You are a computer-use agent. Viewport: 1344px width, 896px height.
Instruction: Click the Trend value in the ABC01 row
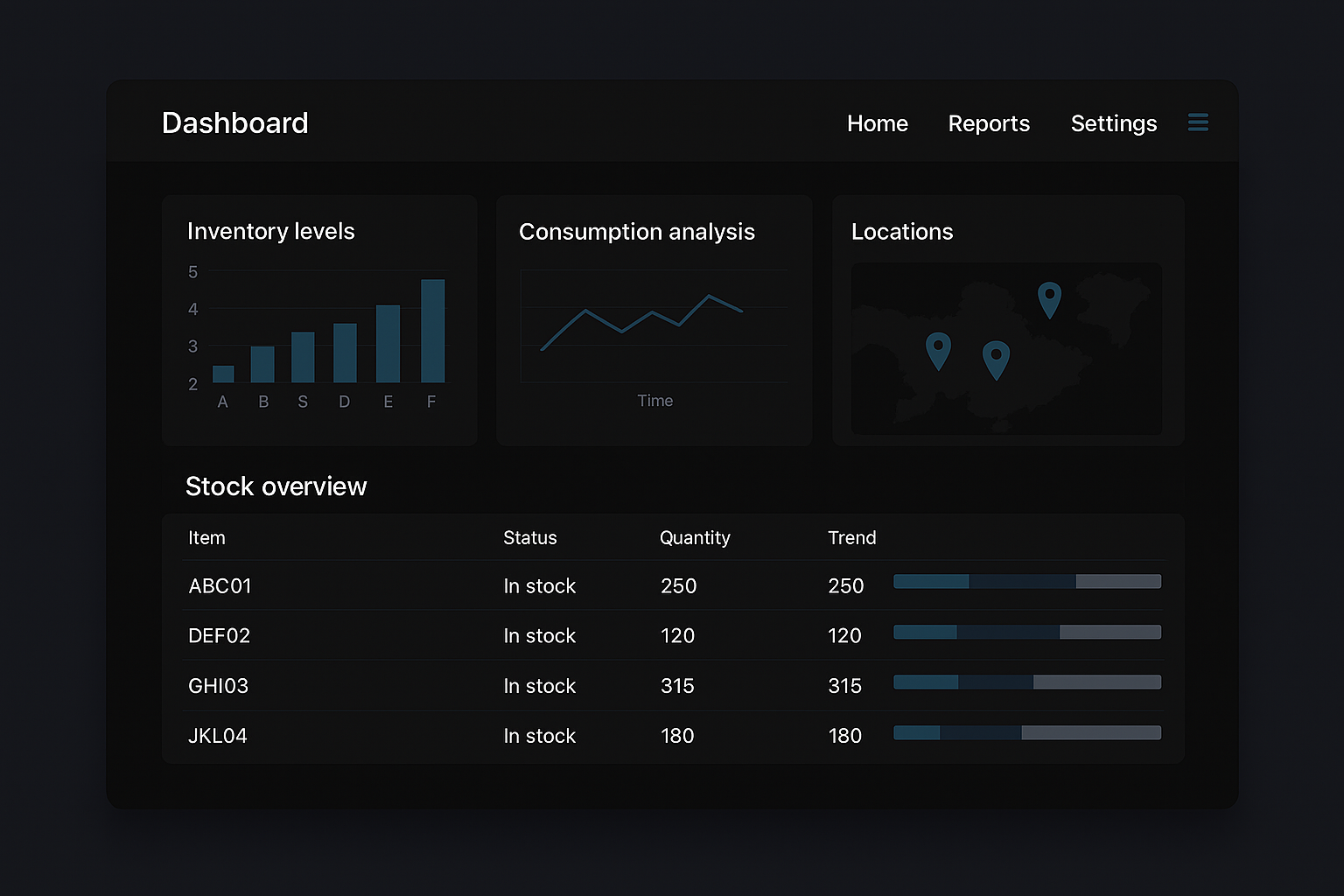pos(845,585)
